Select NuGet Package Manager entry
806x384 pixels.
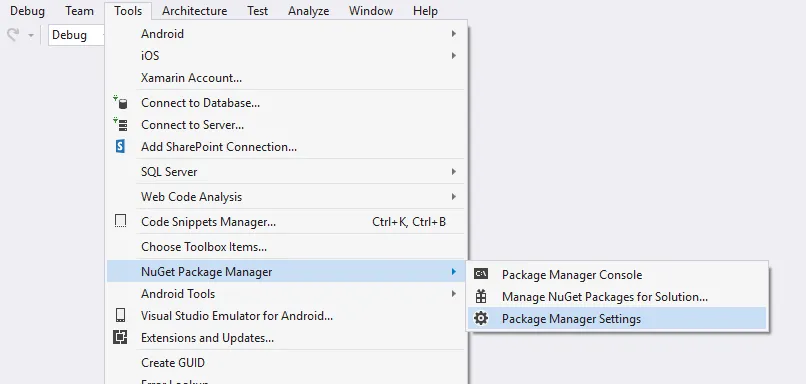(286, 271)
